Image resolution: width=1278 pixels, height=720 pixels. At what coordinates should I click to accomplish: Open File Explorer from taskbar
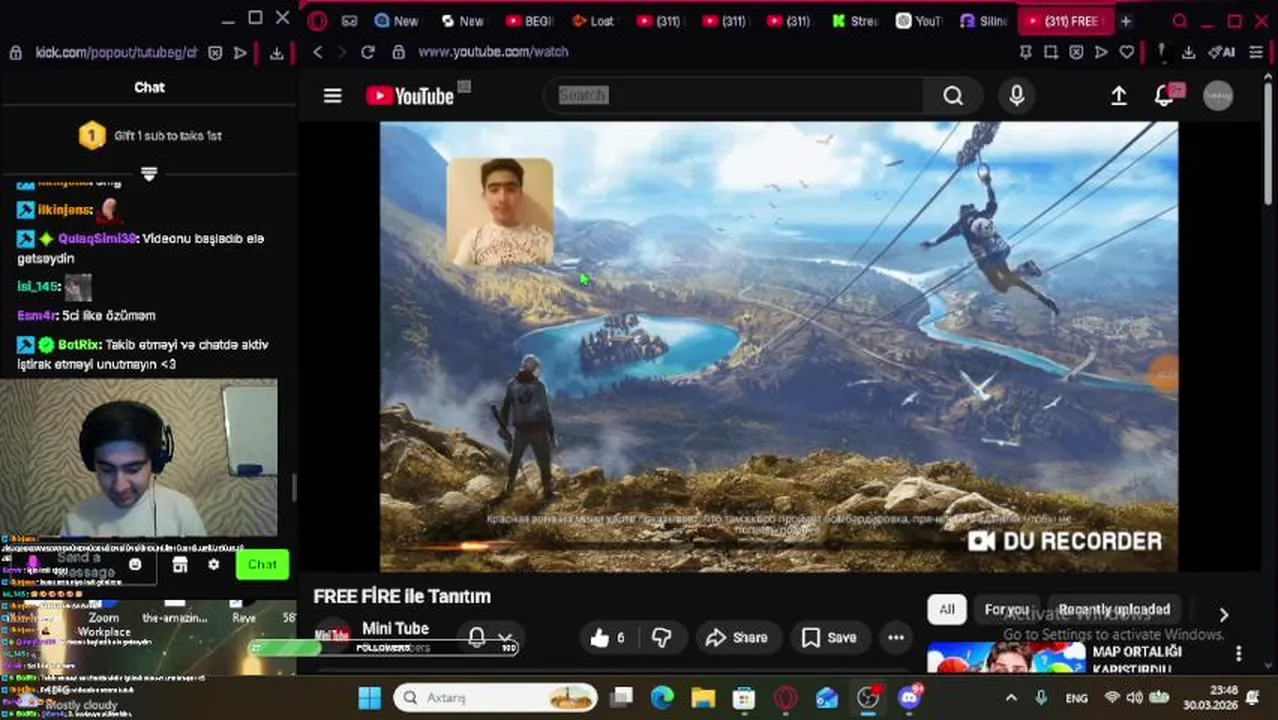[x=703, y=697]
